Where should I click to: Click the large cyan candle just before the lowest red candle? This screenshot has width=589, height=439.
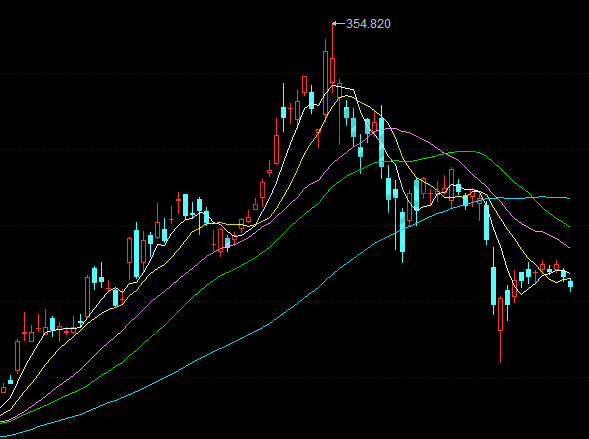pos(494,285)
